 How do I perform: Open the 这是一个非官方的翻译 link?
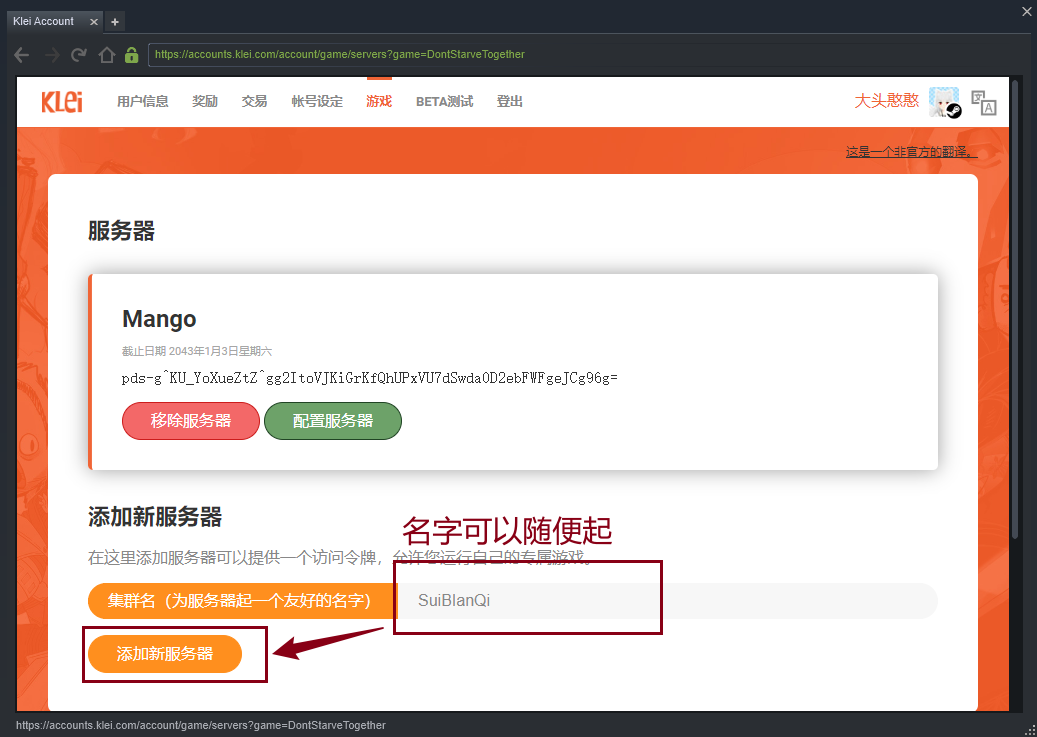[x=911, y=152]
